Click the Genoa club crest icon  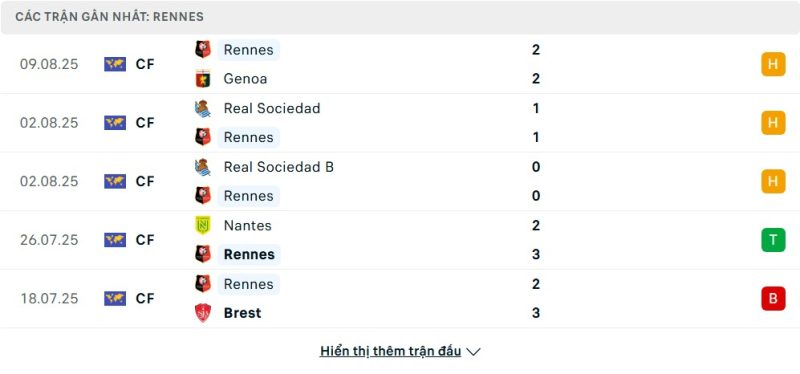pos(203,79)
